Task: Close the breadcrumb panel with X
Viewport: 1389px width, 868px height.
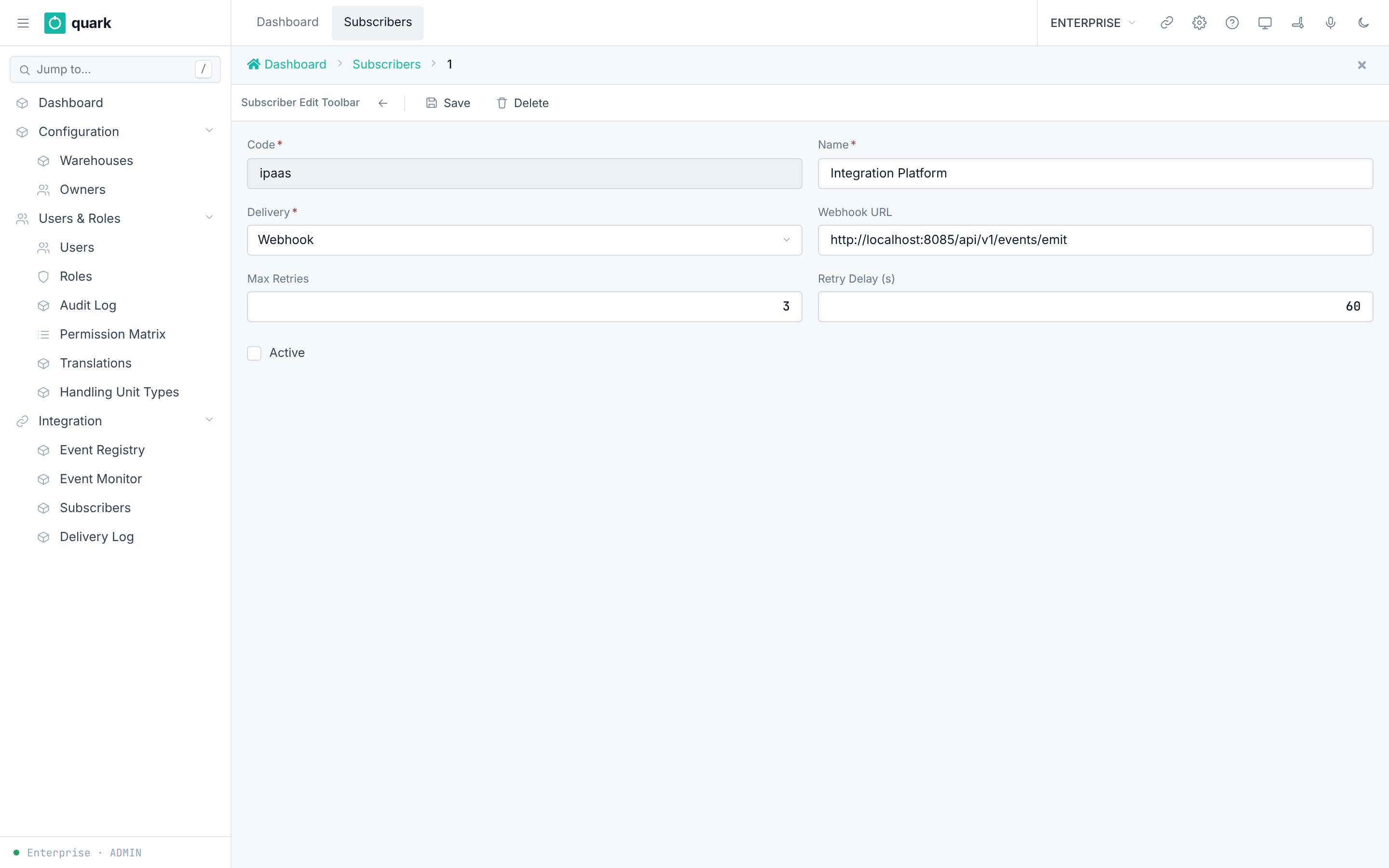Action: [1362, 66]
